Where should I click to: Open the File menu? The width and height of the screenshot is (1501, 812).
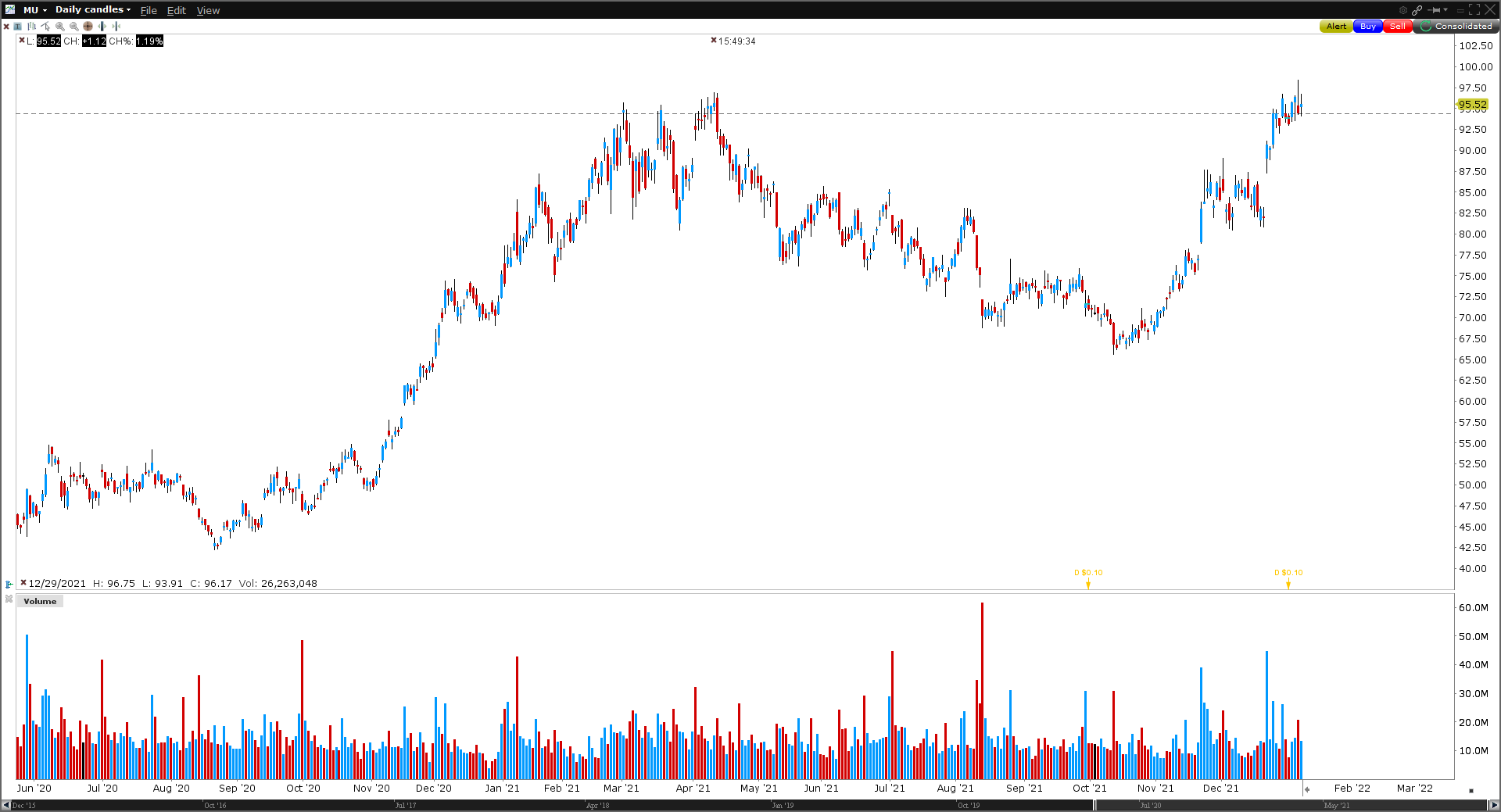149,10
